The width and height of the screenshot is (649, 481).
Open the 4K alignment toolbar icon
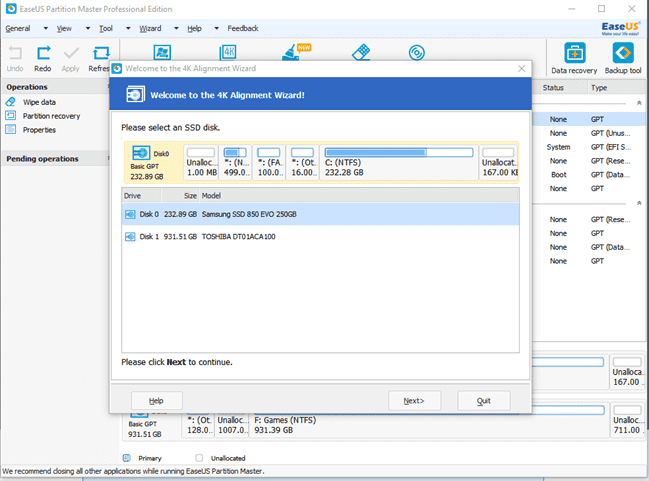click(x=228, y=53)
